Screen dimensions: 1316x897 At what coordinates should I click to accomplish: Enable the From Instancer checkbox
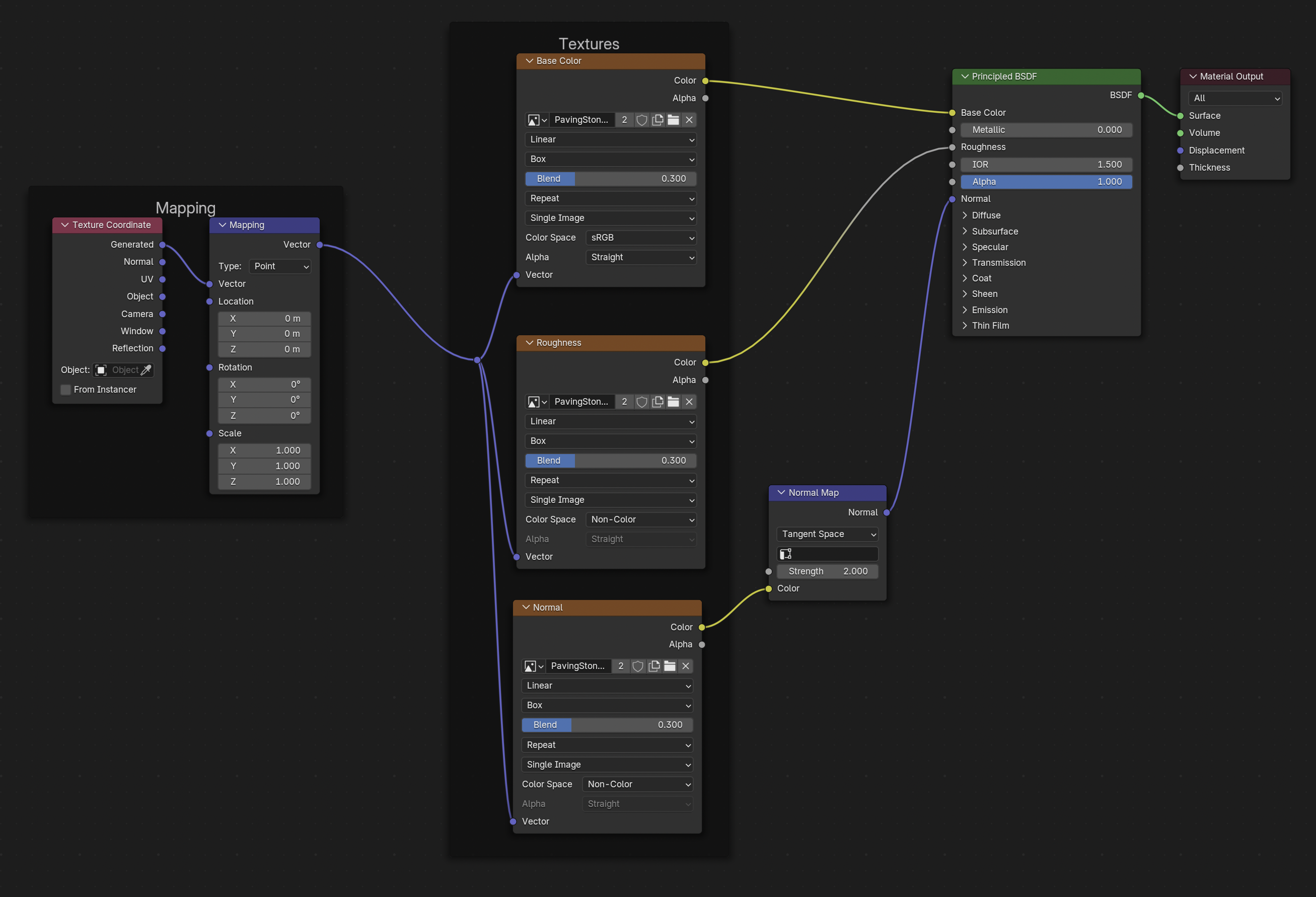(65, 390)
